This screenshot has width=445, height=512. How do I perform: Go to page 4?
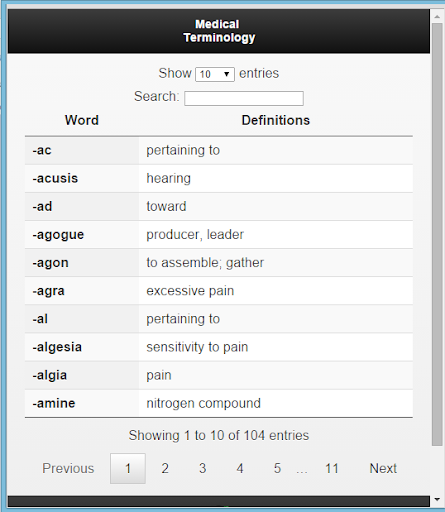tap(240, 468)
